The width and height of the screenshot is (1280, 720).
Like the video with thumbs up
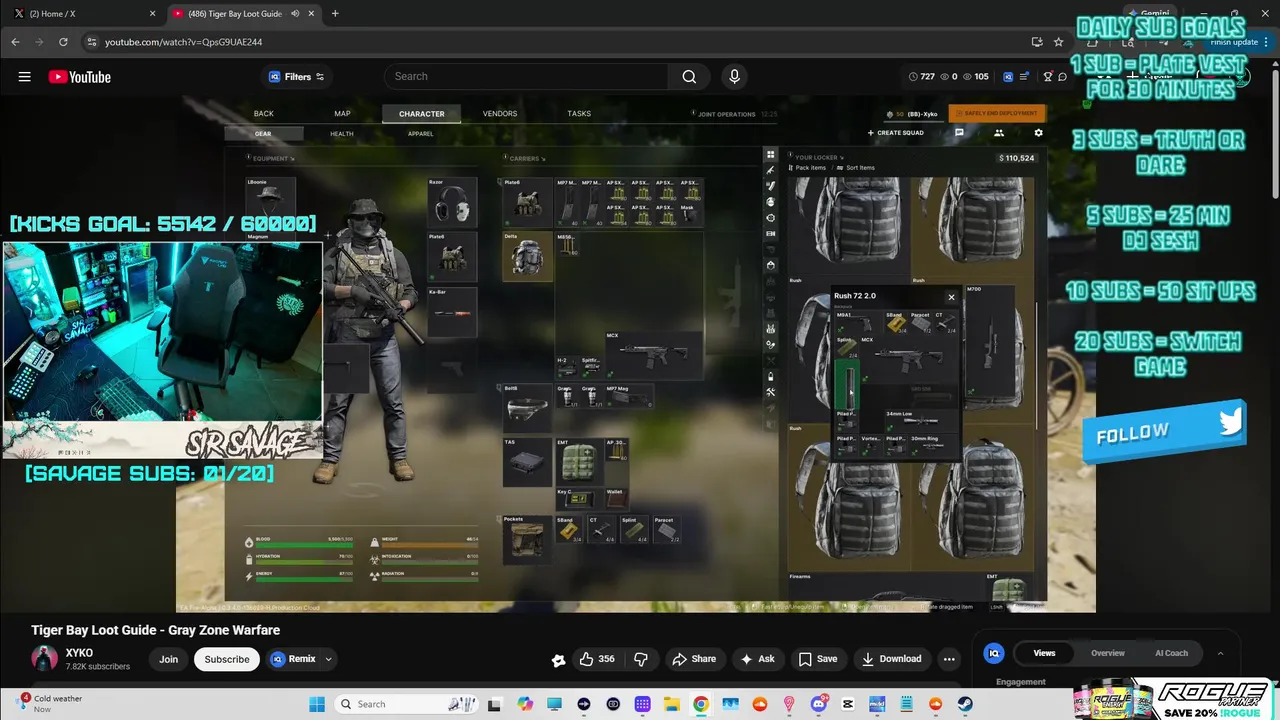[x=597, y=659]
